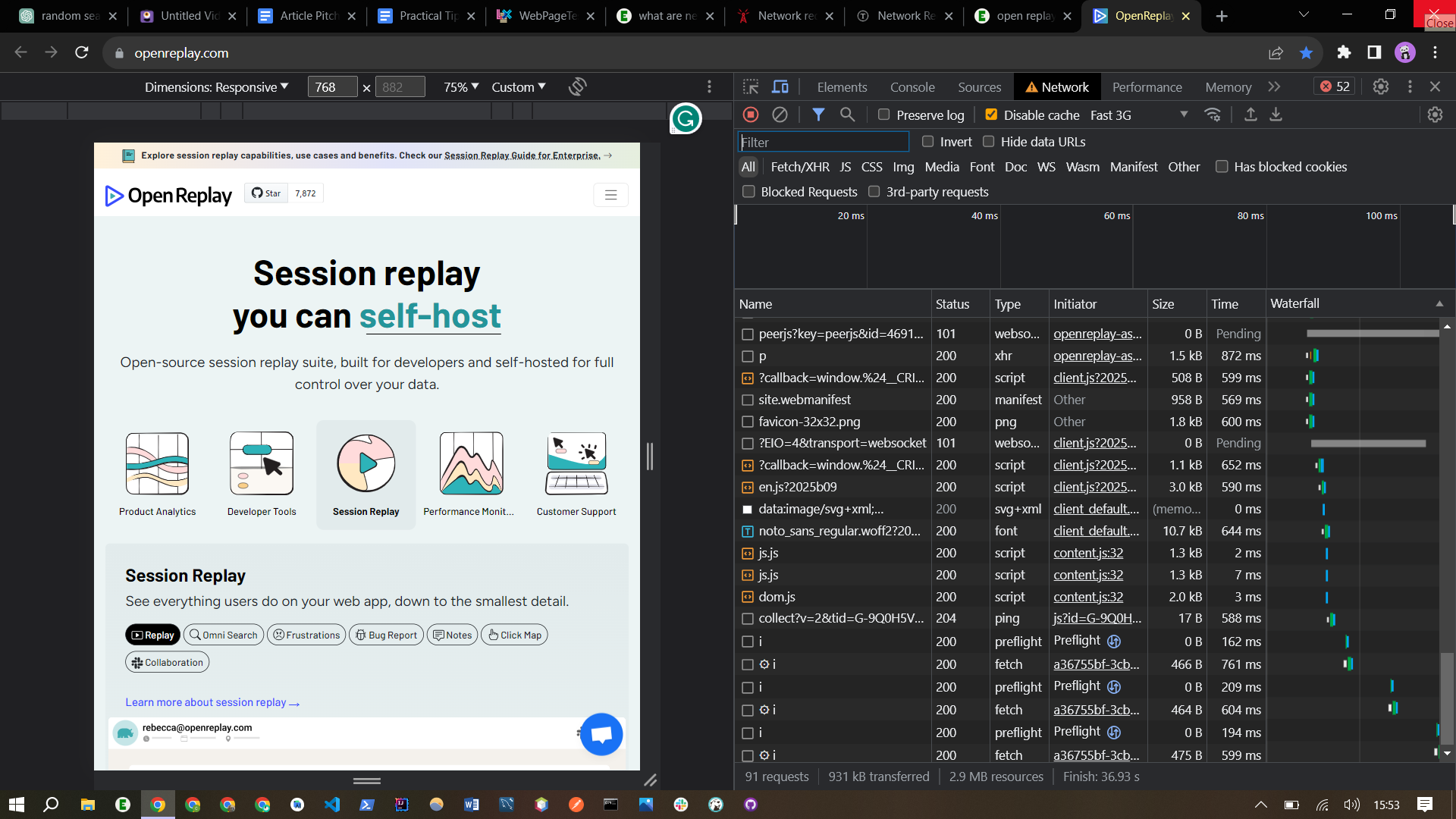
Task: Open the OpenReplay hamburger menu
Action: (x=610, y=195)
